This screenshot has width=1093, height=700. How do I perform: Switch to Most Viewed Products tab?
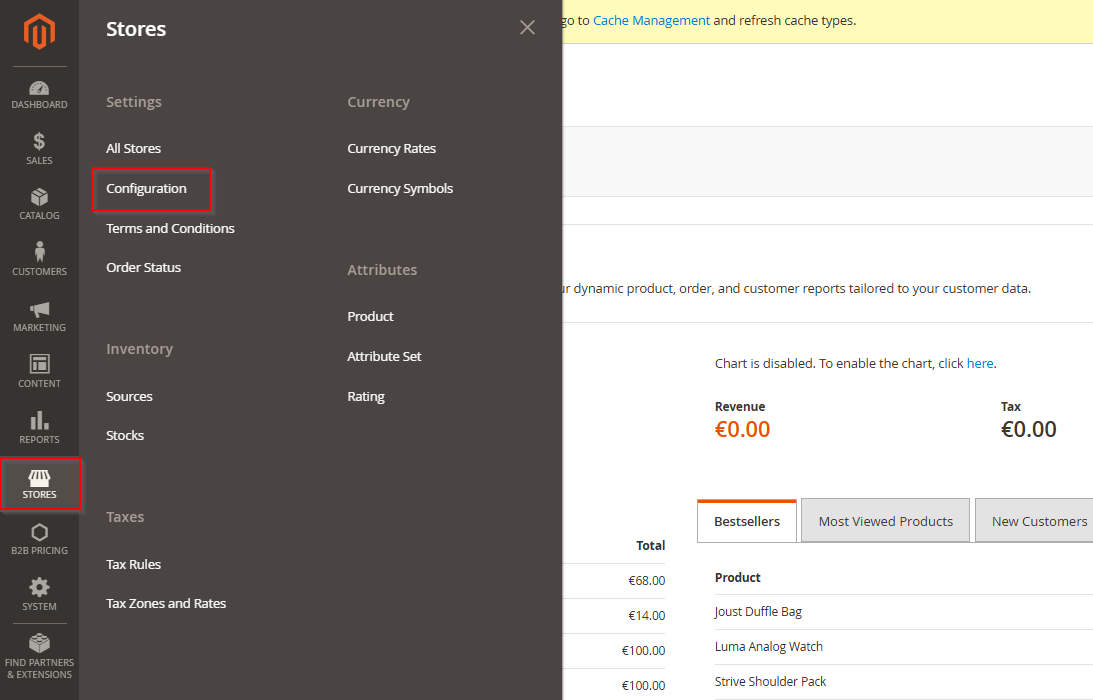[885, 521]
